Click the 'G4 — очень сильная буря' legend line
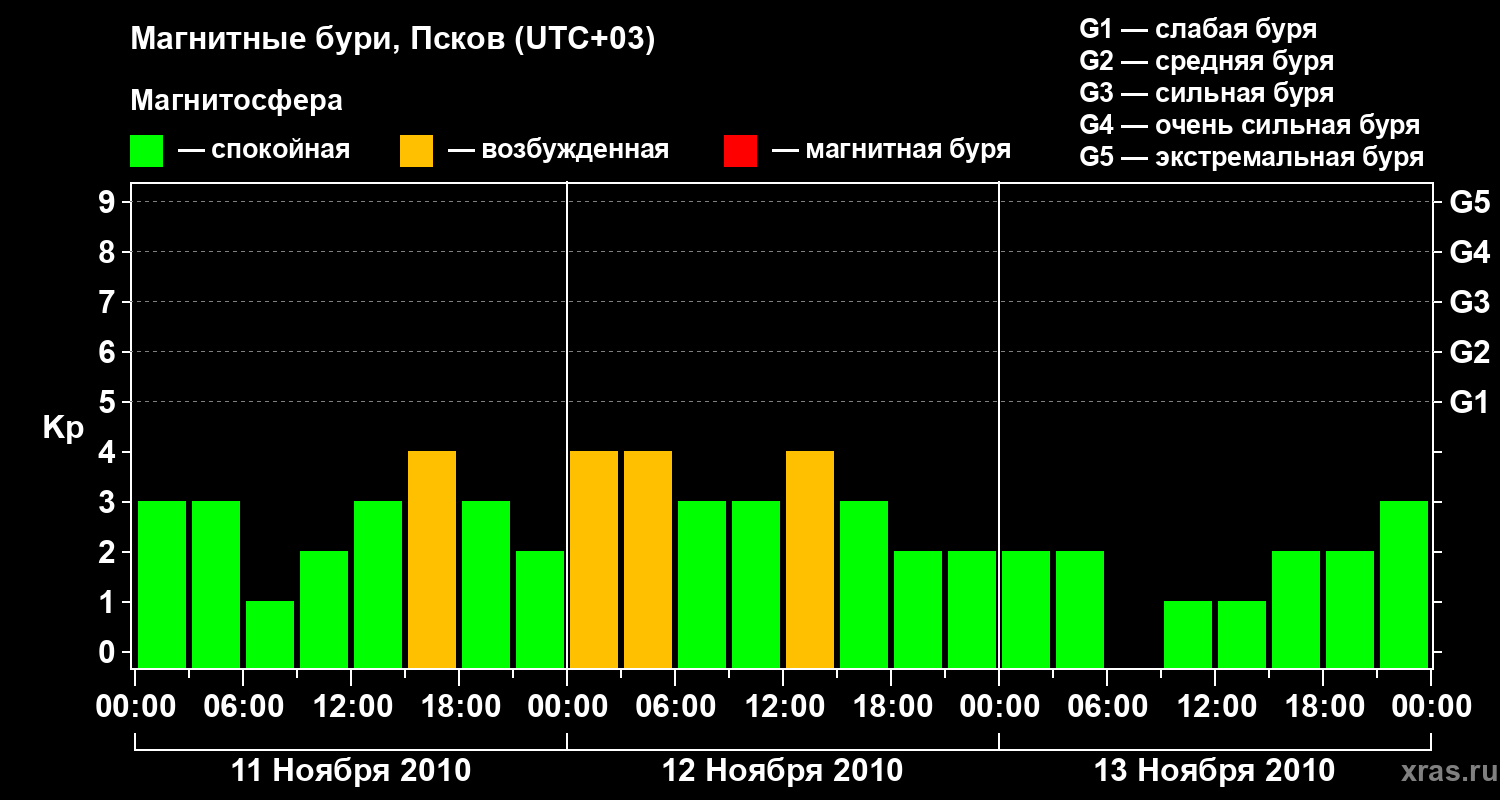Viewport: 1500px width, 800px height. click(1250, 125)
